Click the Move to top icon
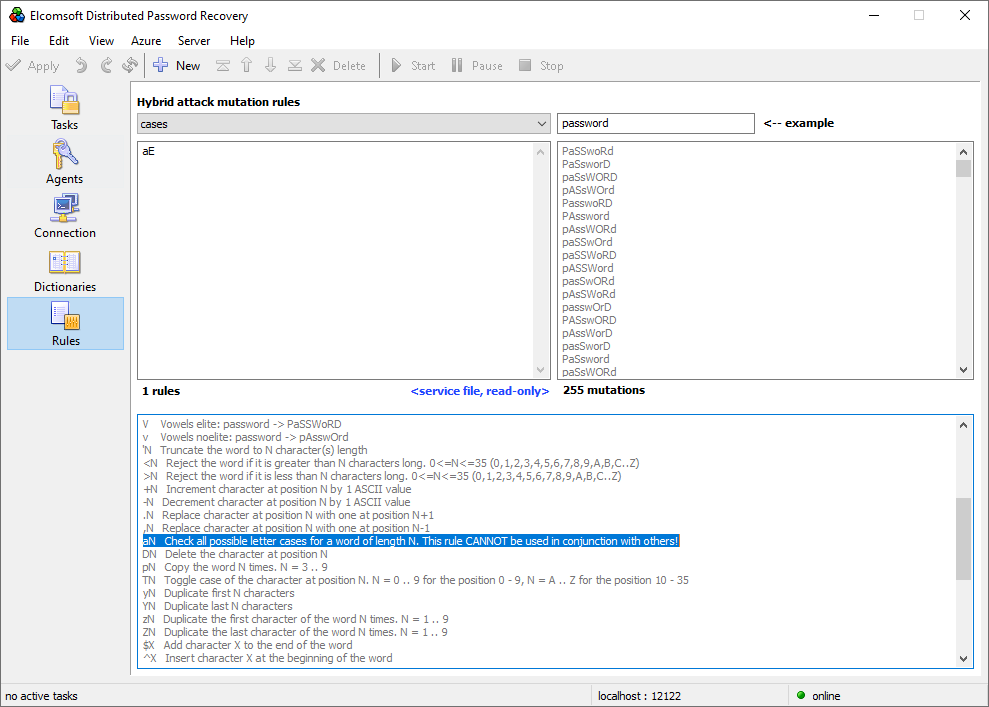The image size is (989, 707). (x=223, y=66)
